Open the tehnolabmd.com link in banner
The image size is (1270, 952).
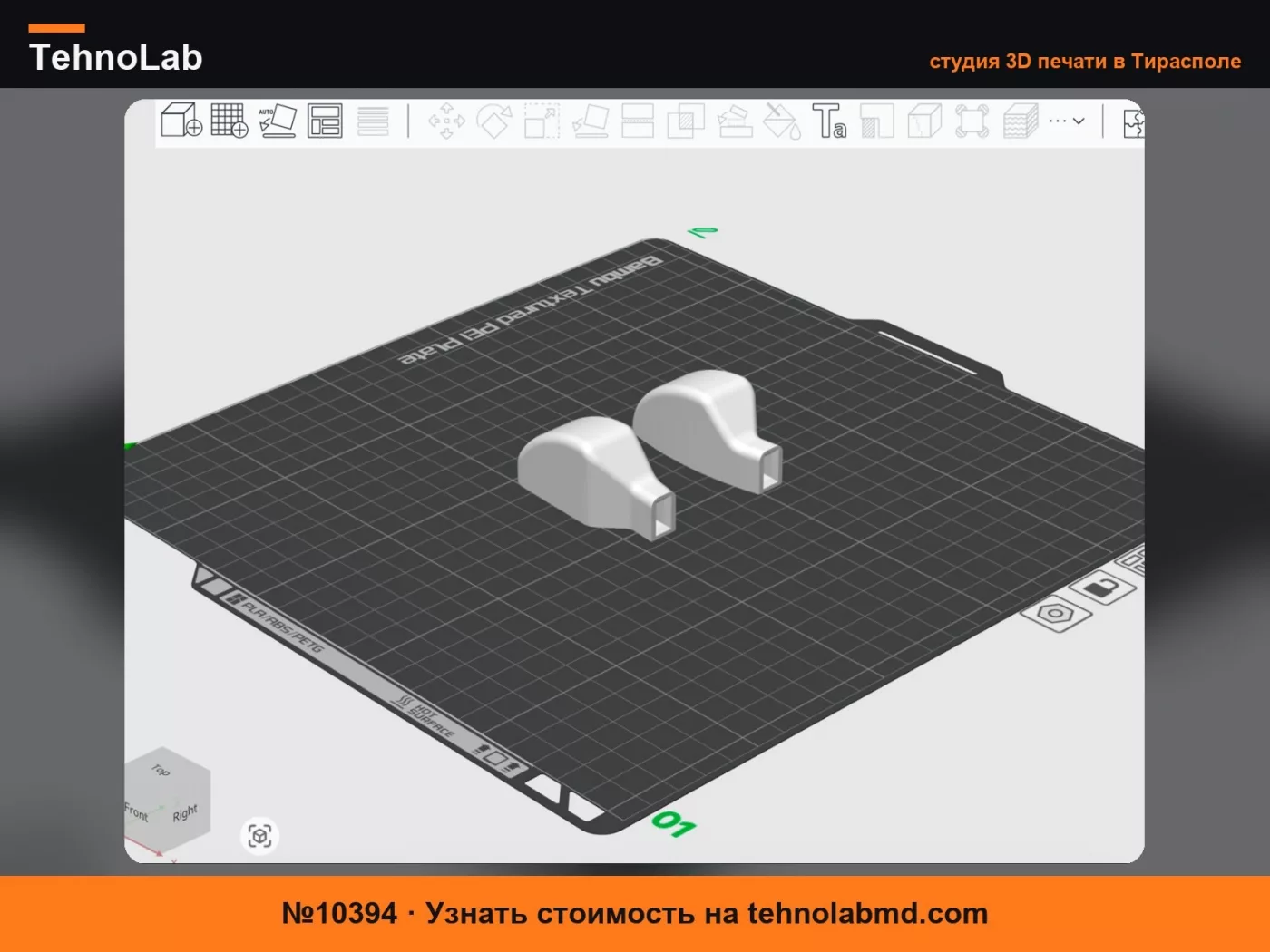pyautogui.click(x=867, y=913)
